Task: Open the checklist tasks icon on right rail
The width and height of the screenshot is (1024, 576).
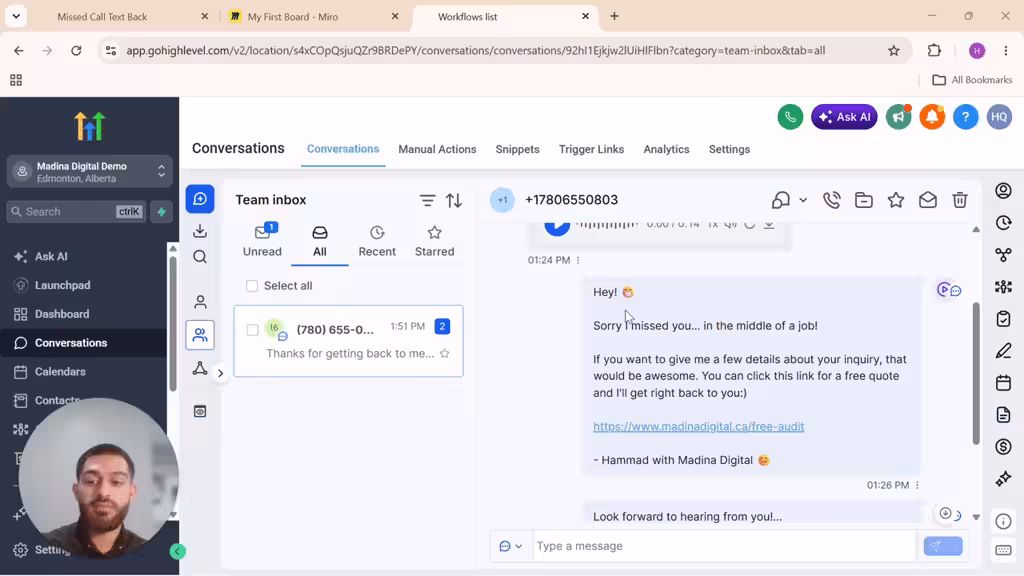Action: click(1004, 319)
